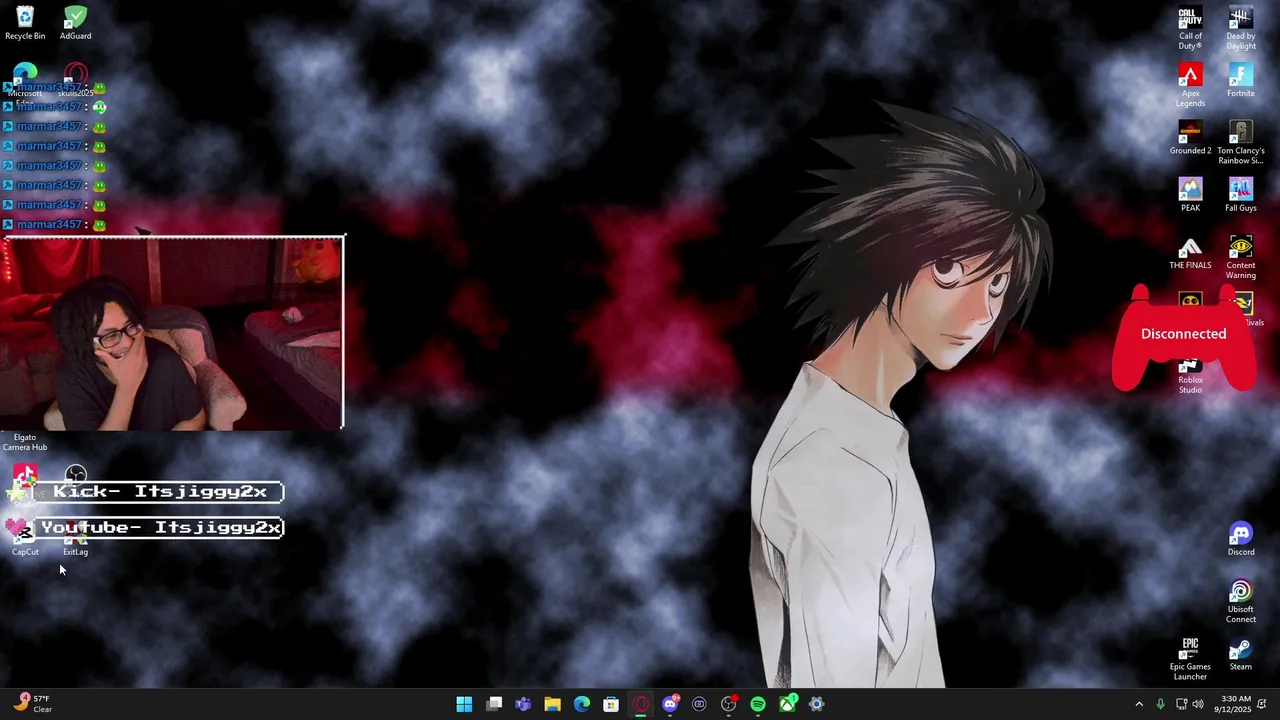The width and height of the screenshot is (1280, 720).
Task: Show hidden system tray icons chevron
Action: pos(1138,704)
